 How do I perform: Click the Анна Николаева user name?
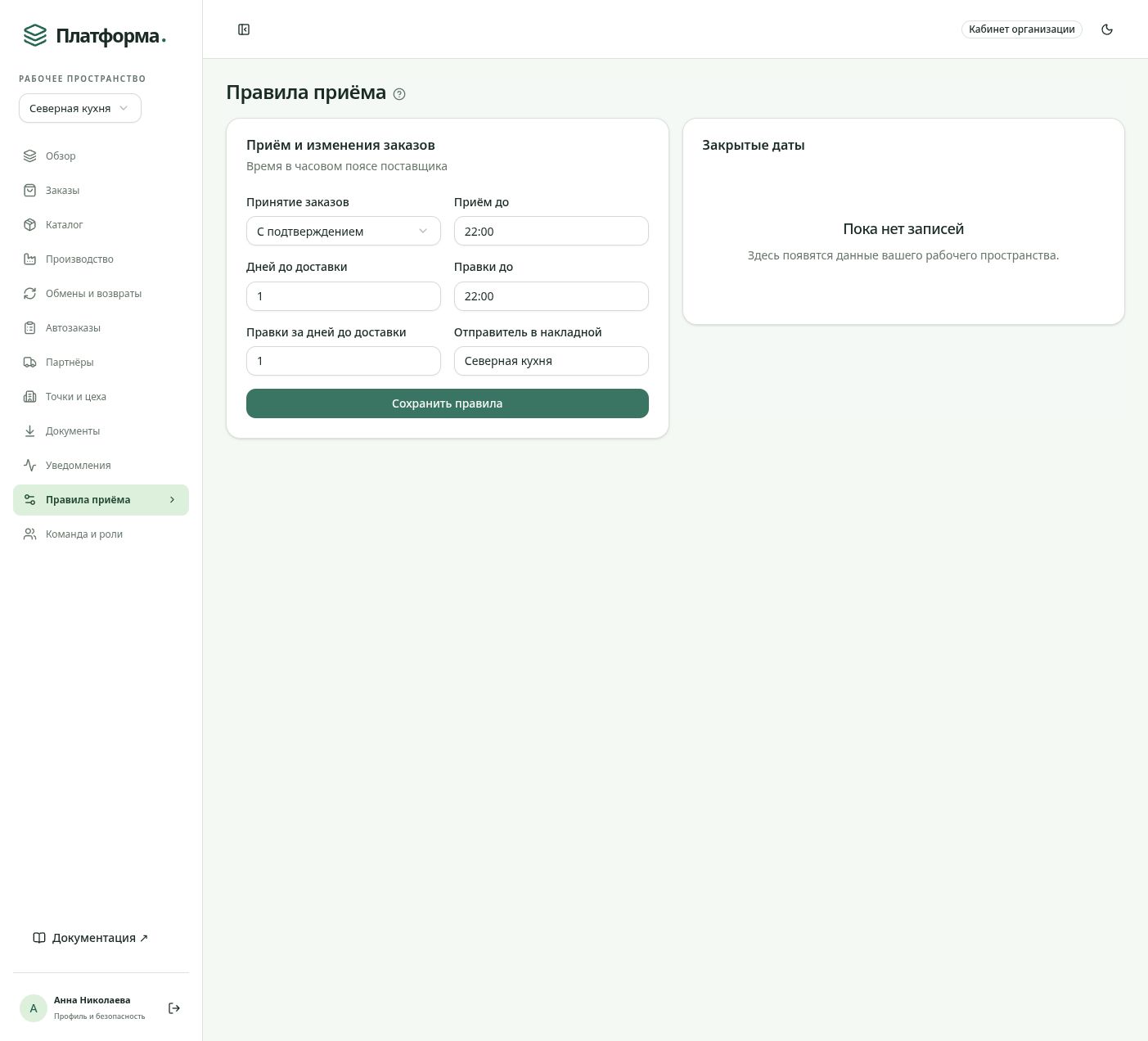point(92,1000)
